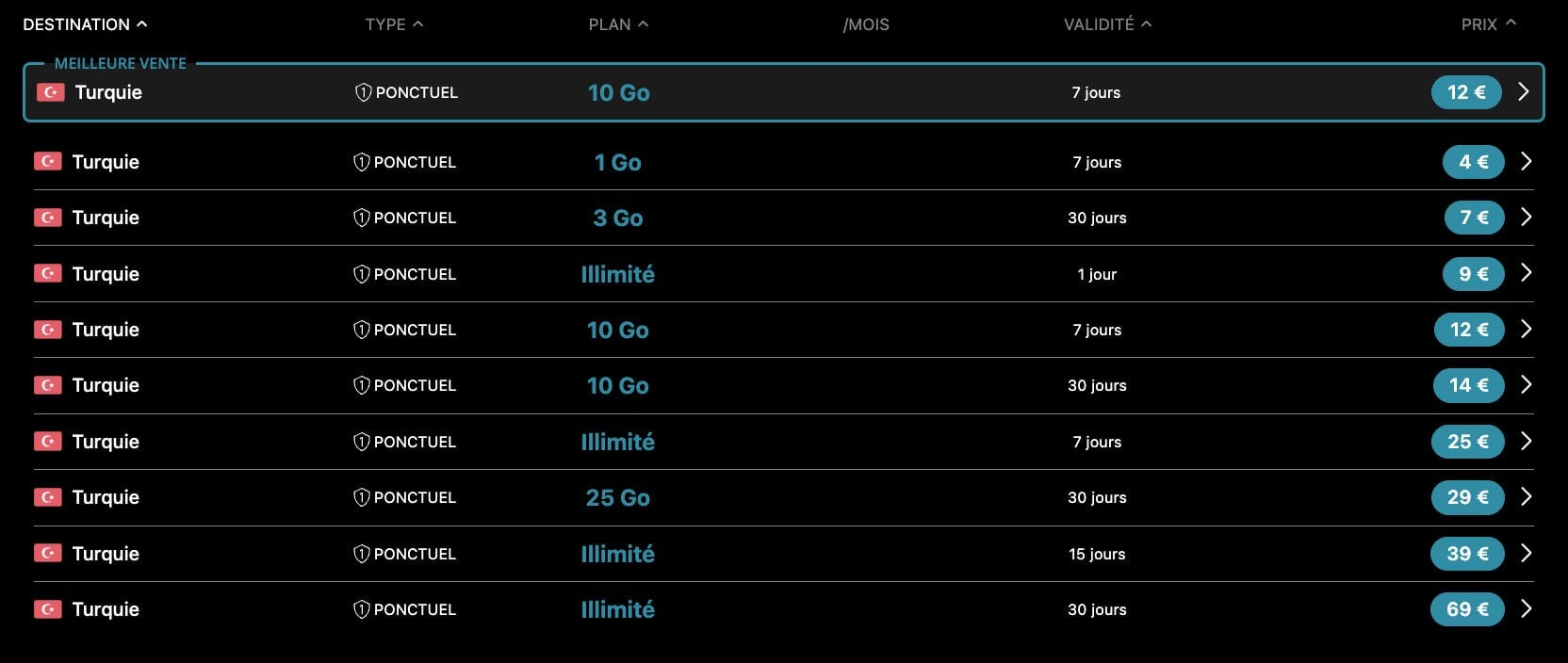Open the best-seller plan using its chevron
Screen dimensions: 1568x663
pos(1524,91)
